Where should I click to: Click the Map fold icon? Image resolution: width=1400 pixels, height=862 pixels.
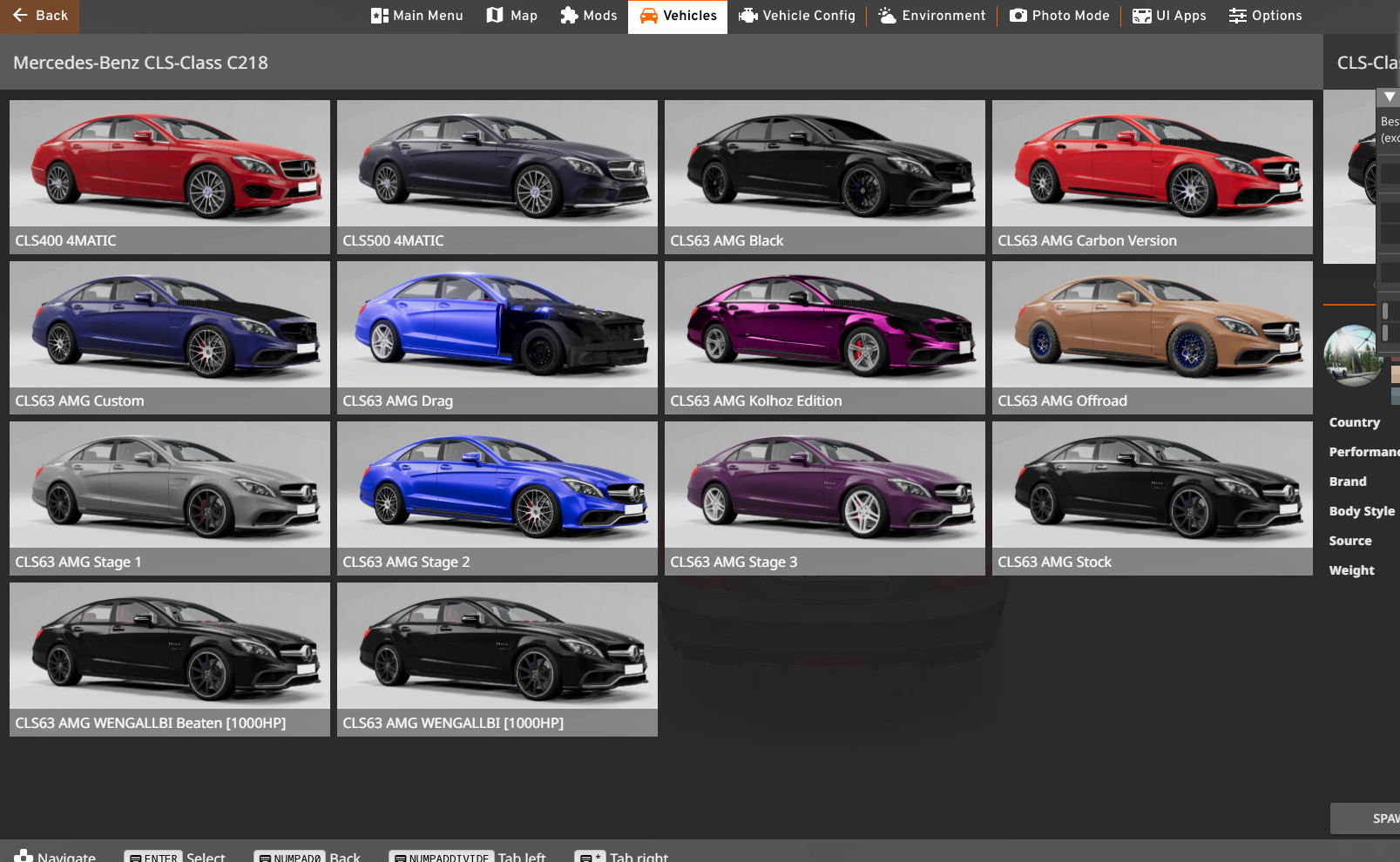click(x=495, y=16)
